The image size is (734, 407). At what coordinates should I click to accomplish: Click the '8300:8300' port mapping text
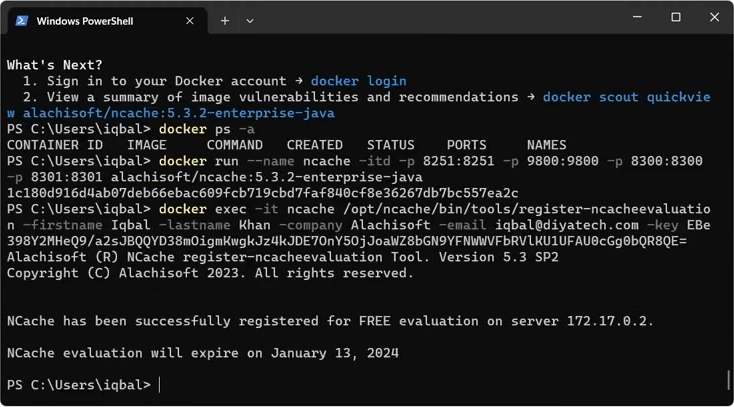pyautogui.click(x=667, y=161)
